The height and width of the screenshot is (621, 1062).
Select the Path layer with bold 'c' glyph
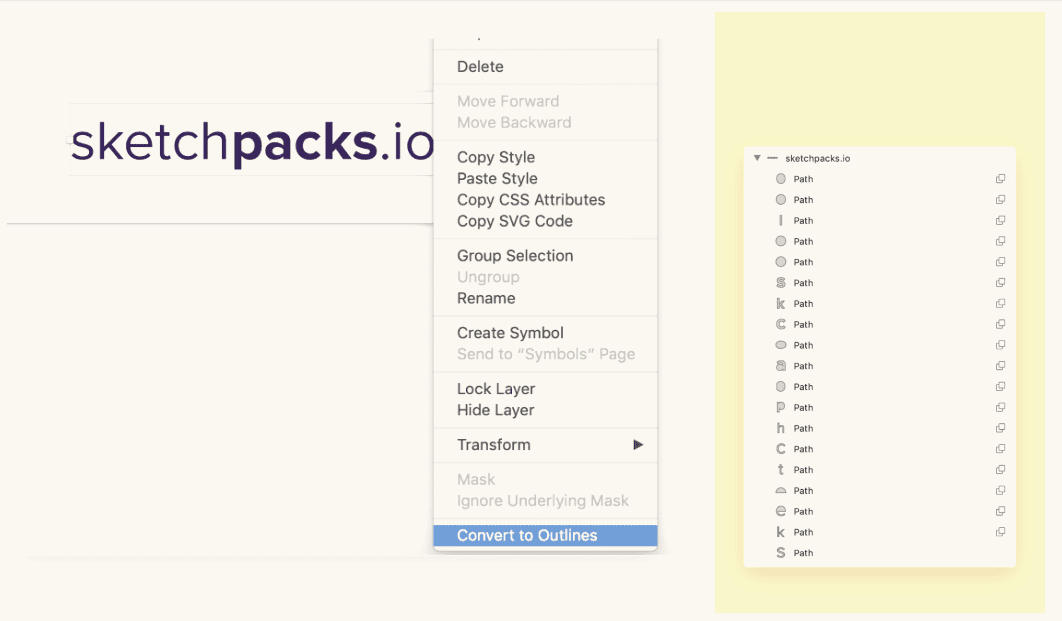click(x=879, y=324)
